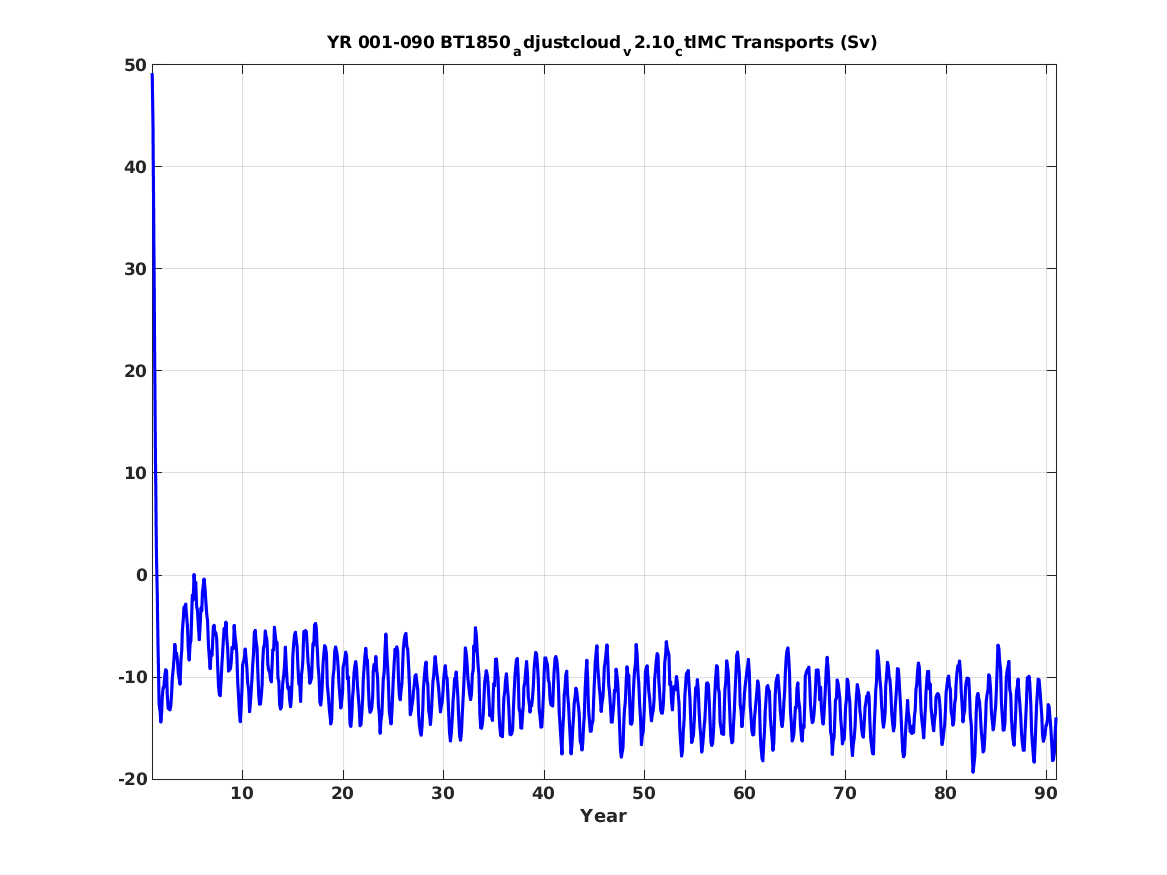Screen dimensions: 1167x875
Task: Click x-axis tick label '40'
Action: coord(543,794)
